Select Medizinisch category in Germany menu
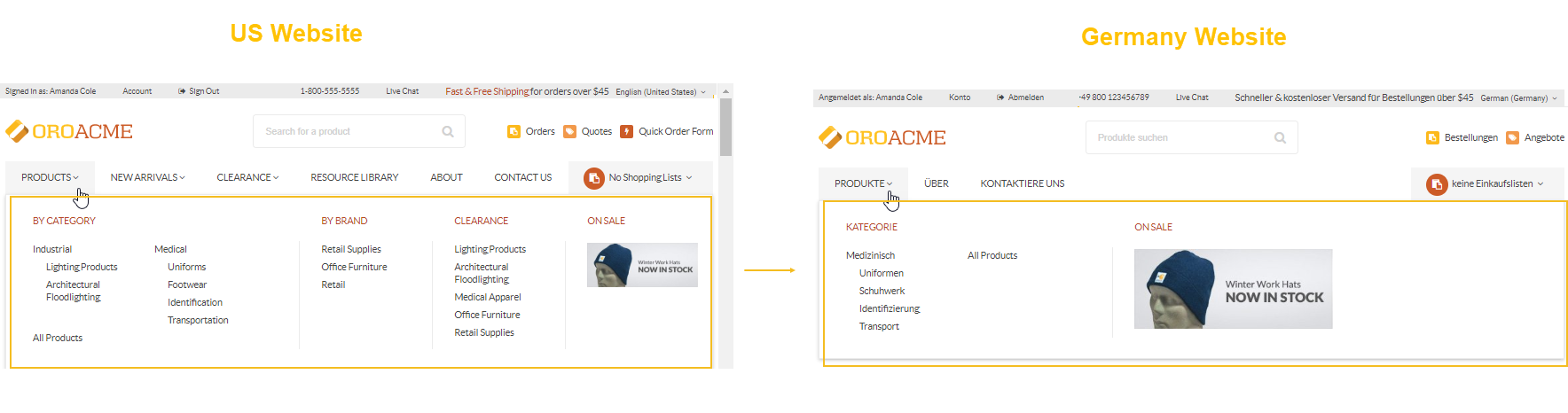Image resolution: width=1568 pixels, height=413 pixels. coord(871,255)
